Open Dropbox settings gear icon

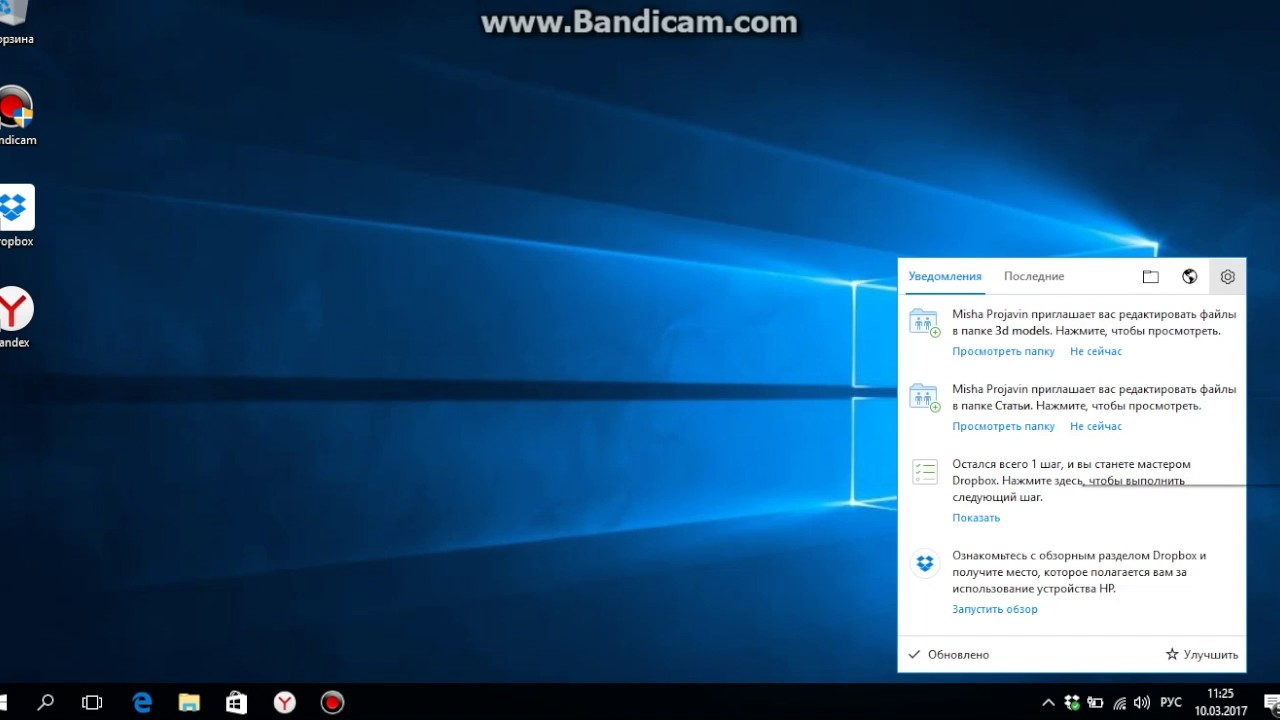(1228, 277)
